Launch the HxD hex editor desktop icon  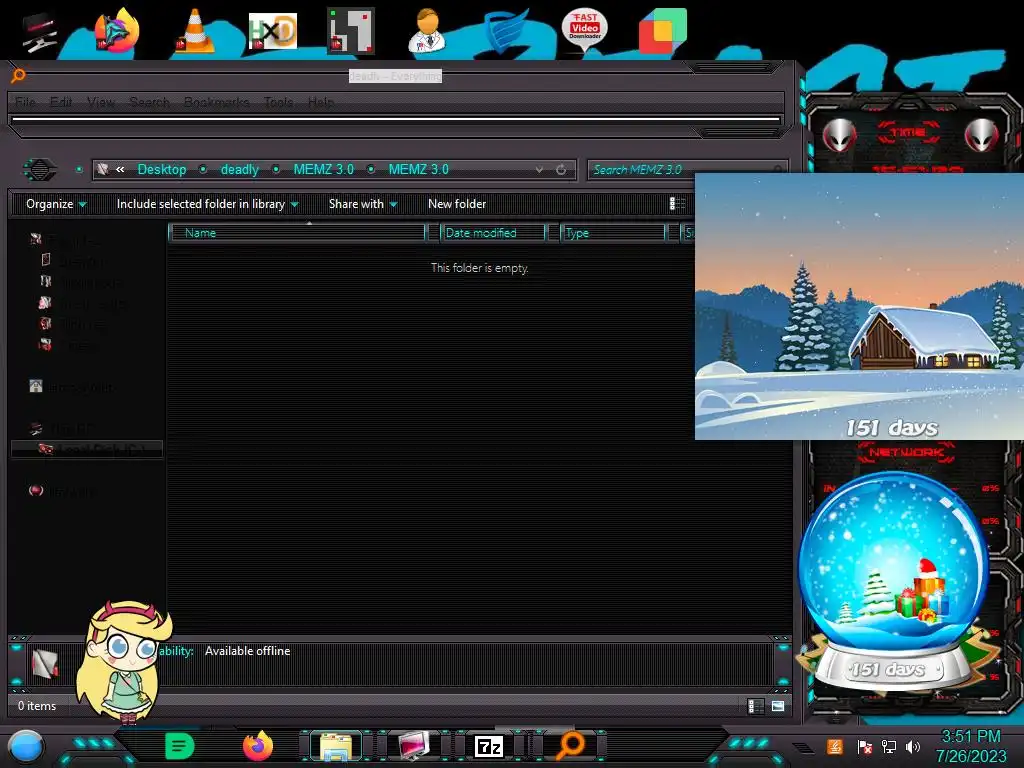(x=272, y=31)
